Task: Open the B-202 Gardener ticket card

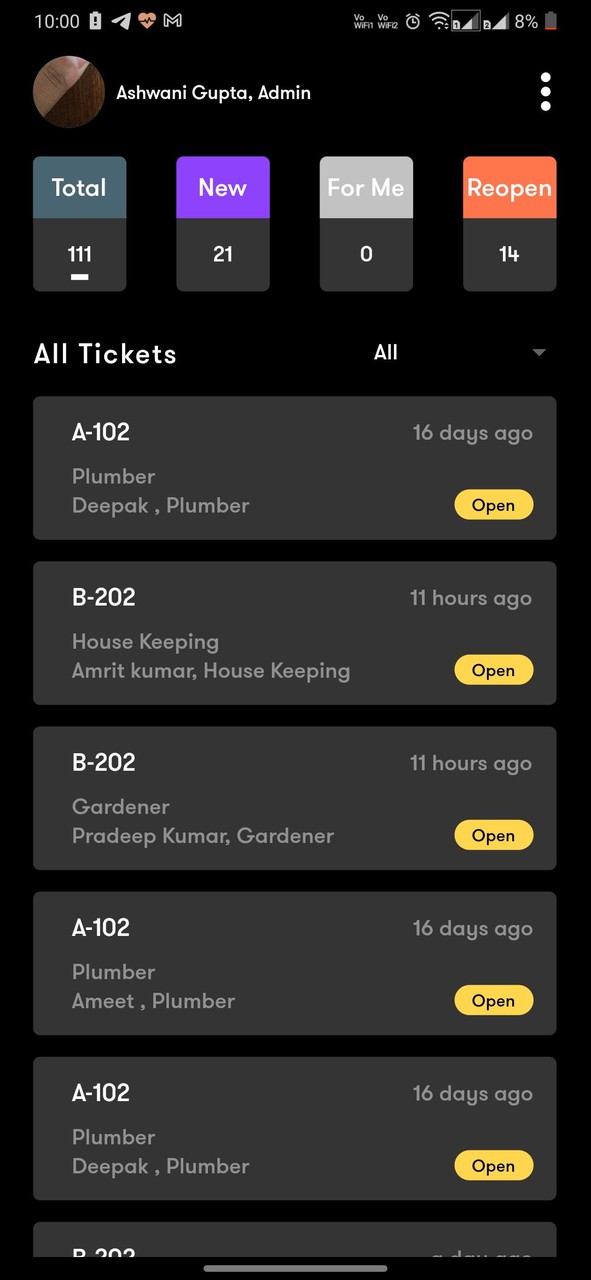Action: click(x=295, y=798)
